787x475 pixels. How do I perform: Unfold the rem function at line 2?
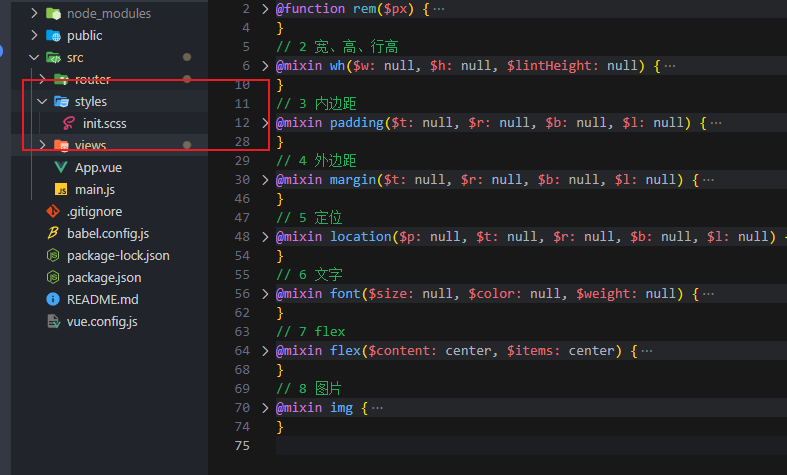pyautogui.click(x=265, y=9)
